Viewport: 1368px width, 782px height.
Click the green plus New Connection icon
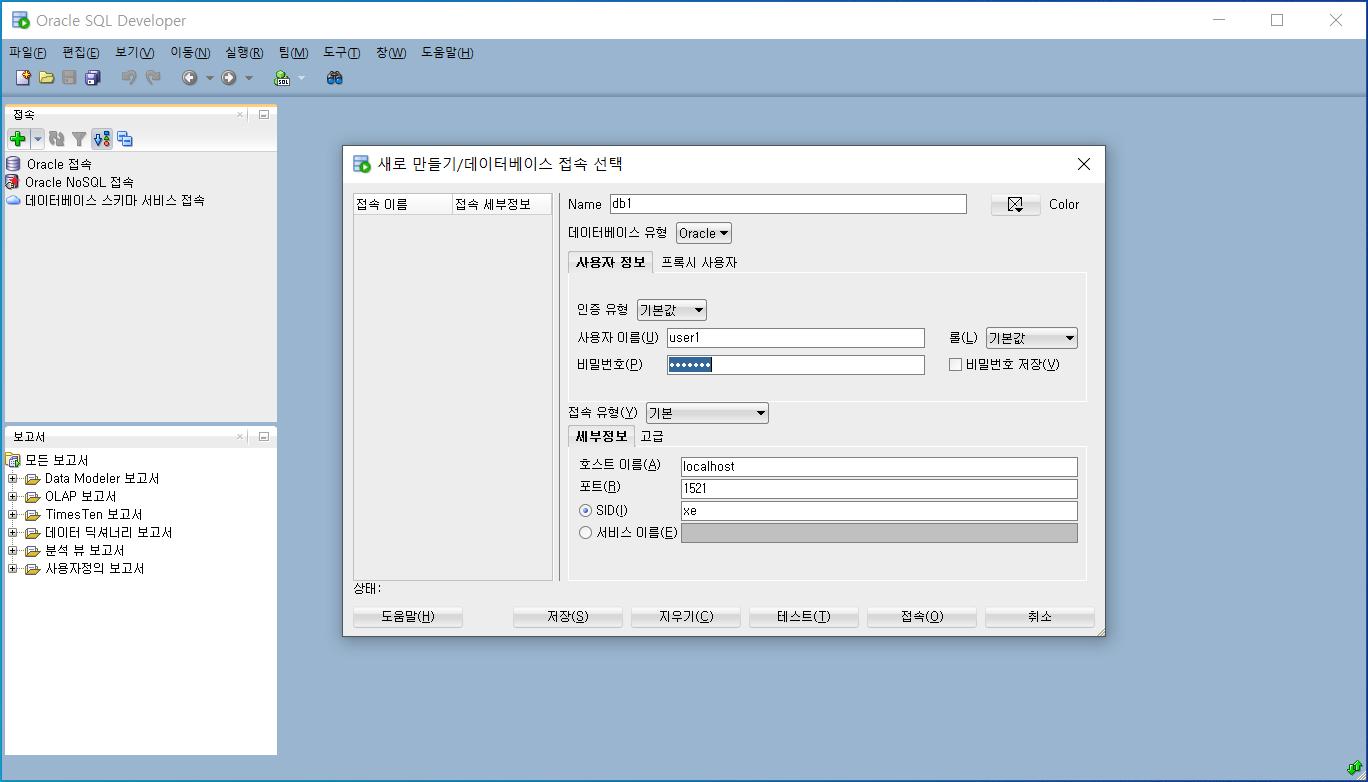tap(17, 139)
